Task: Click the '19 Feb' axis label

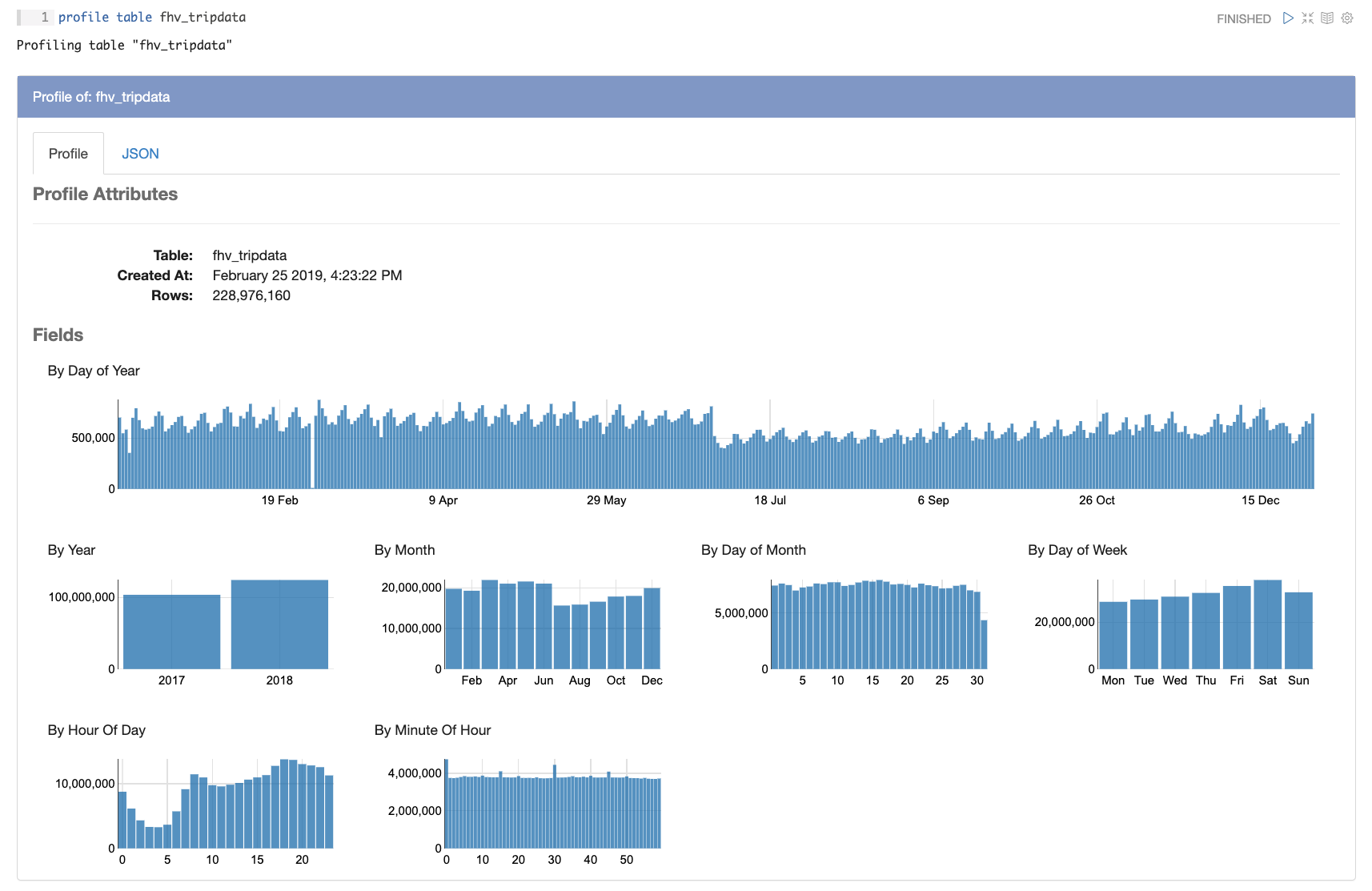Action: click(279, 500)
